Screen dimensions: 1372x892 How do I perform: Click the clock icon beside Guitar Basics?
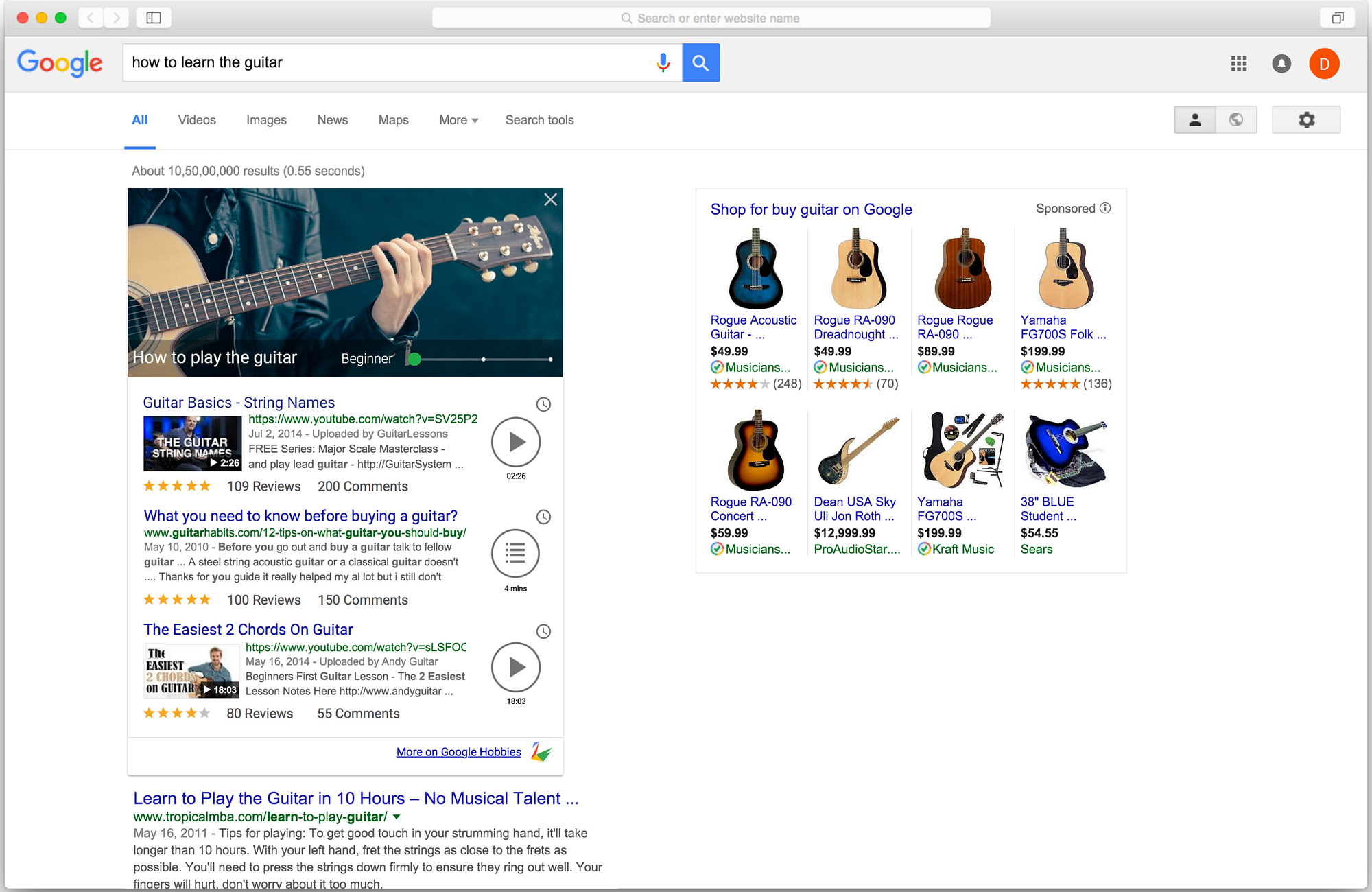coord(543,404)
